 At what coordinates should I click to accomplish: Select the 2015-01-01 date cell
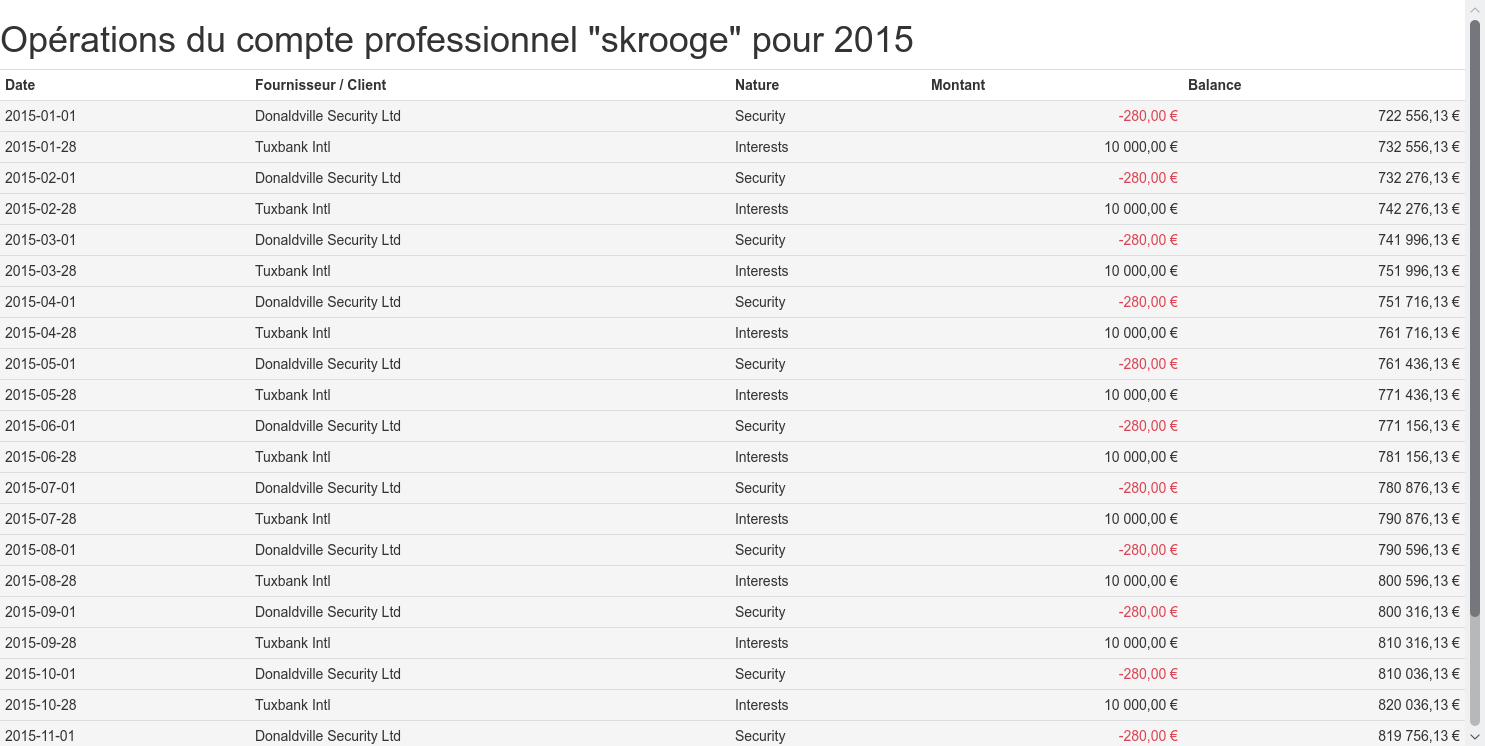40,116
